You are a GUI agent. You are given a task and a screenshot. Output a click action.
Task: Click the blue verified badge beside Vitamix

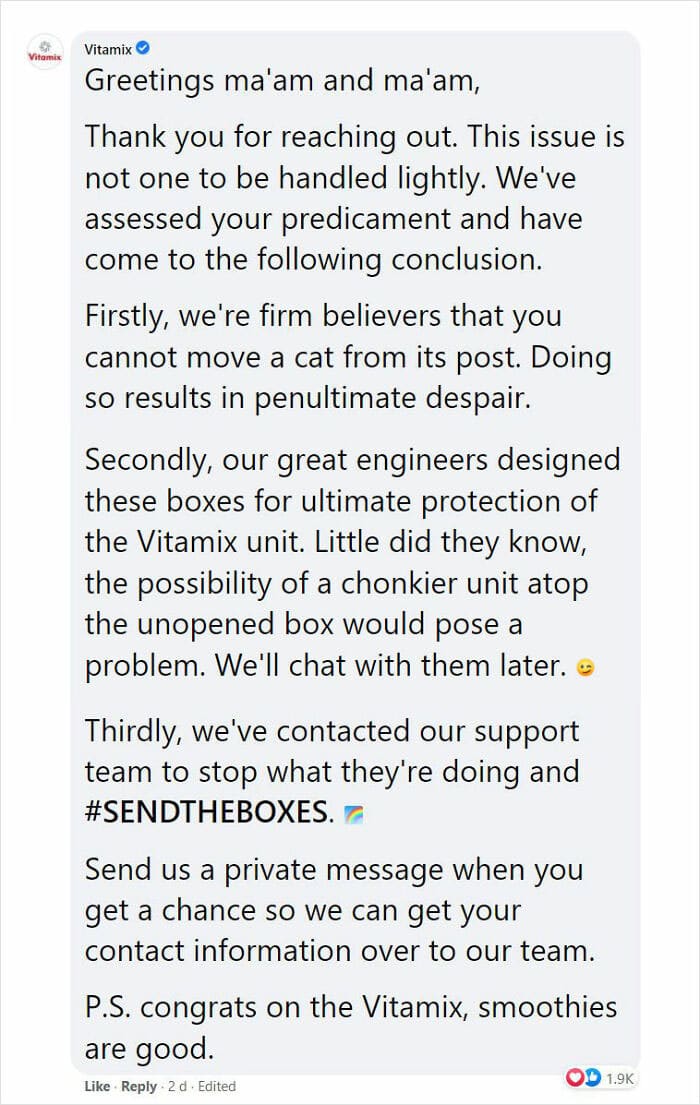(142, 48)
